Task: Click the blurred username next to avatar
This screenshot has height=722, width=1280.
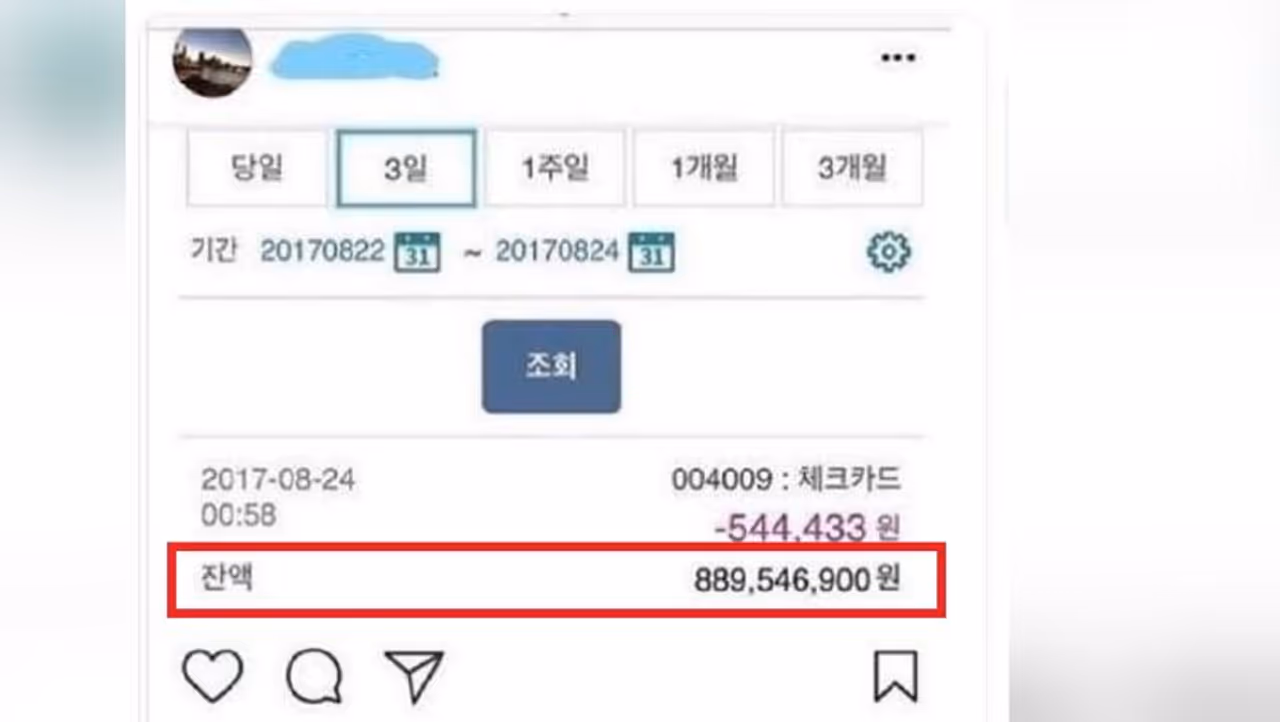Action: pos(356,59)
